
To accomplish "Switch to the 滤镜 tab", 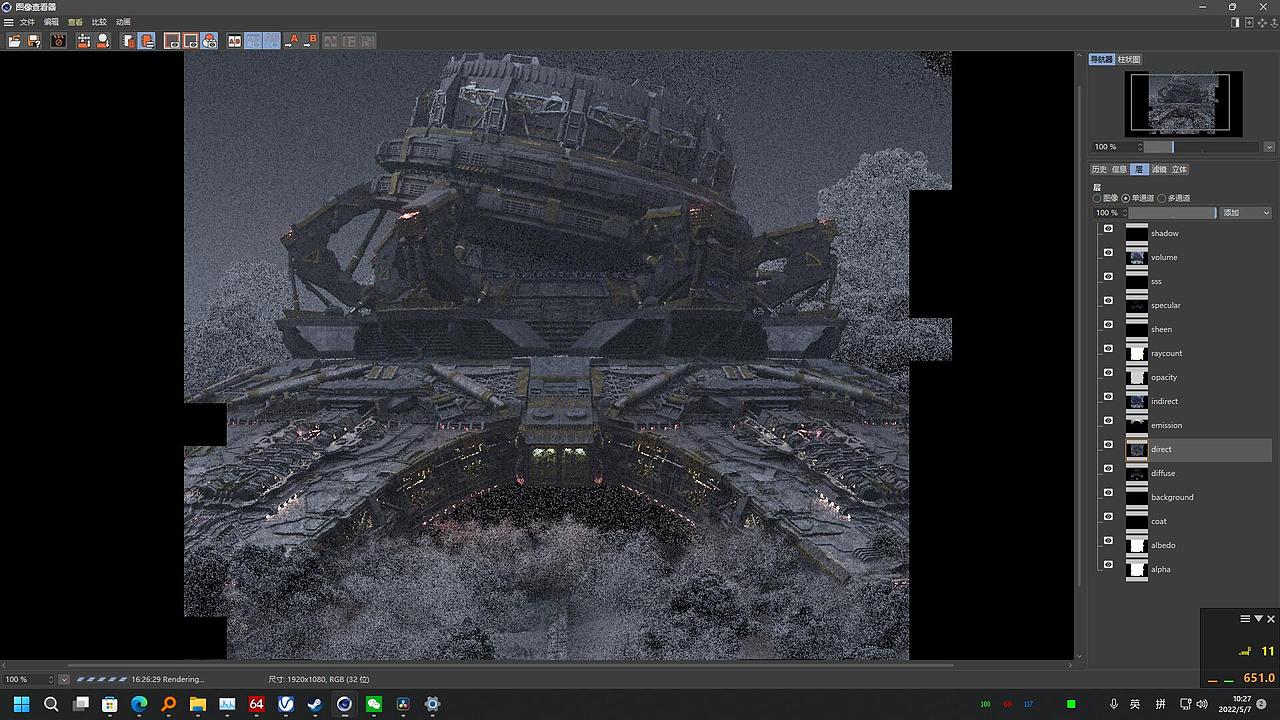I will click(1159, 170).
